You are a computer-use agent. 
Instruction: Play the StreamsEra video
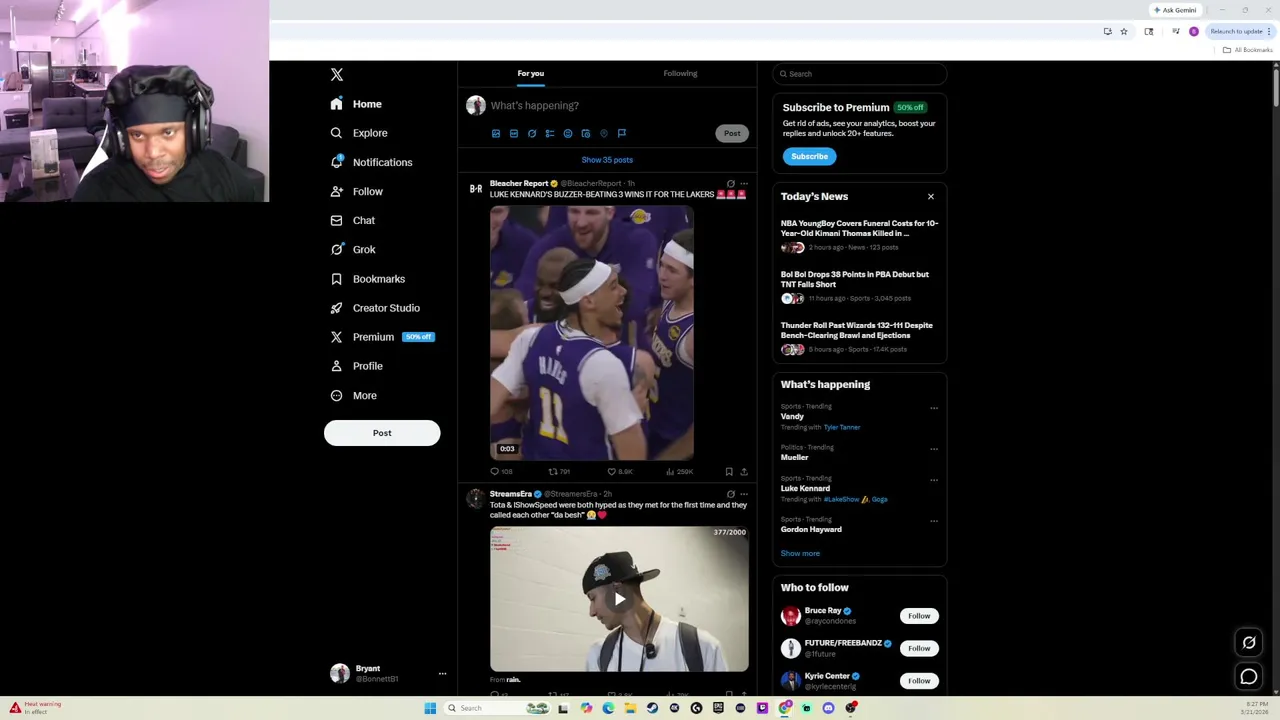coord(619,599)
